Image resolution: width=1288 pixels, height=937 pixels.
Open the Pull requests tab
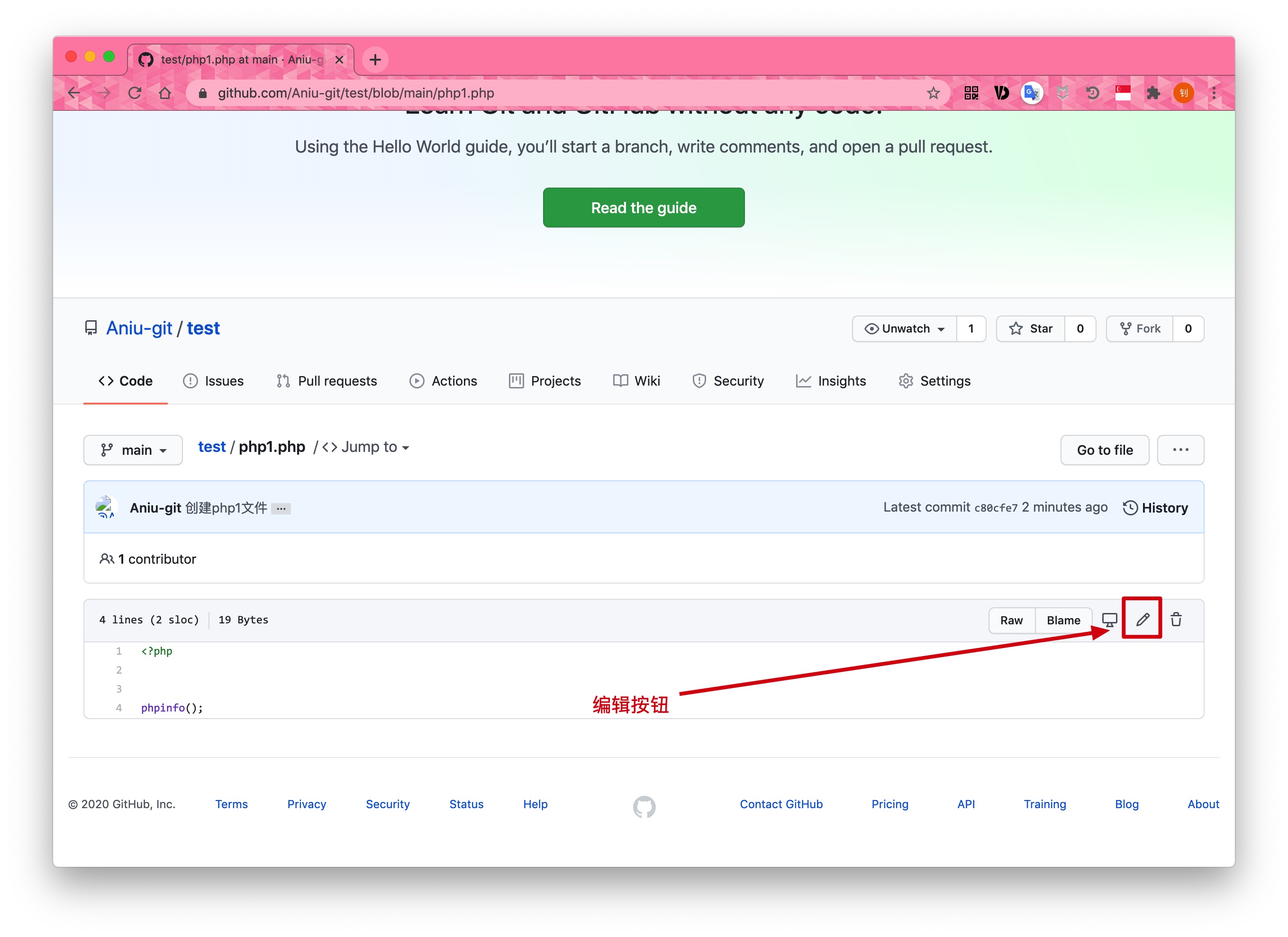click(327, 381)
